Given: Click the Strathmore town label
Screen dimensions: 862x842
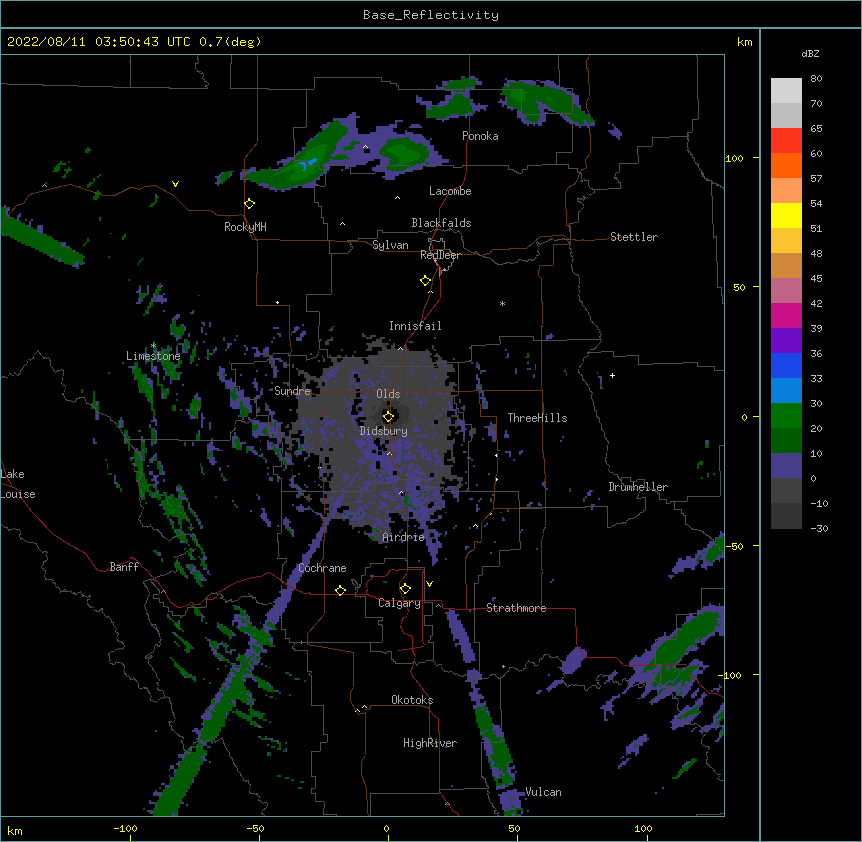Looking at the screenshot, I should (516, 608).
